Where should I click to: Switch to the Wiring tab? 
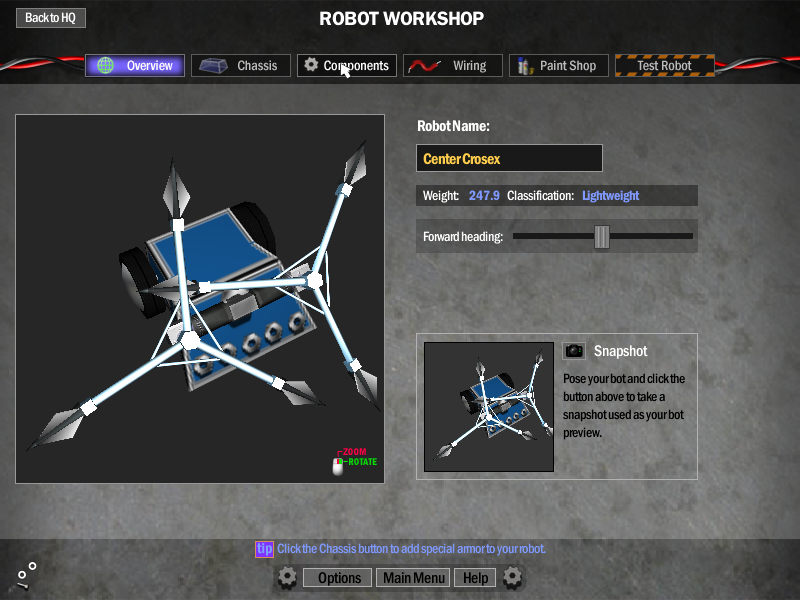tap(453, 65)
